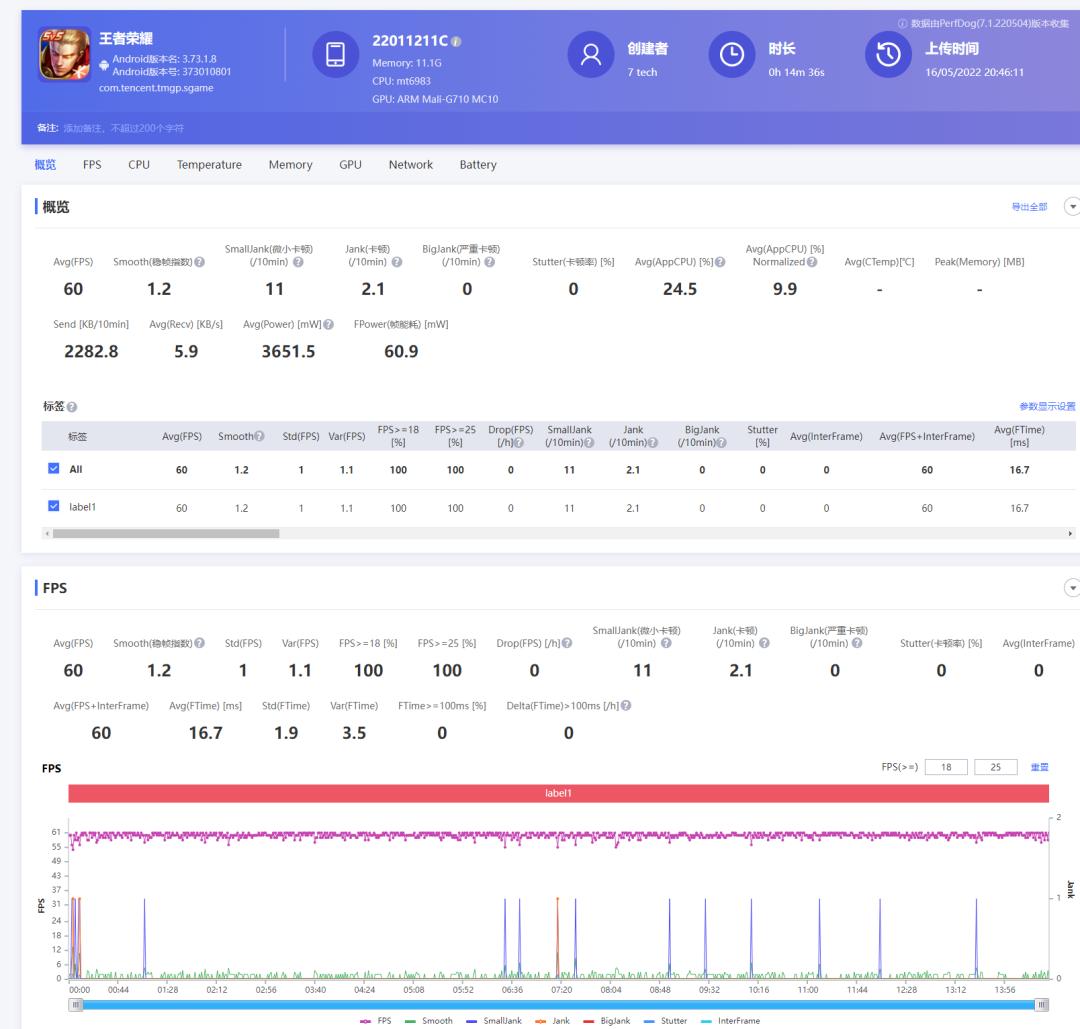Collapse the FPS section panel
The image size is (1080, 1029).
pyautogui.click(x=1072, y=588)
